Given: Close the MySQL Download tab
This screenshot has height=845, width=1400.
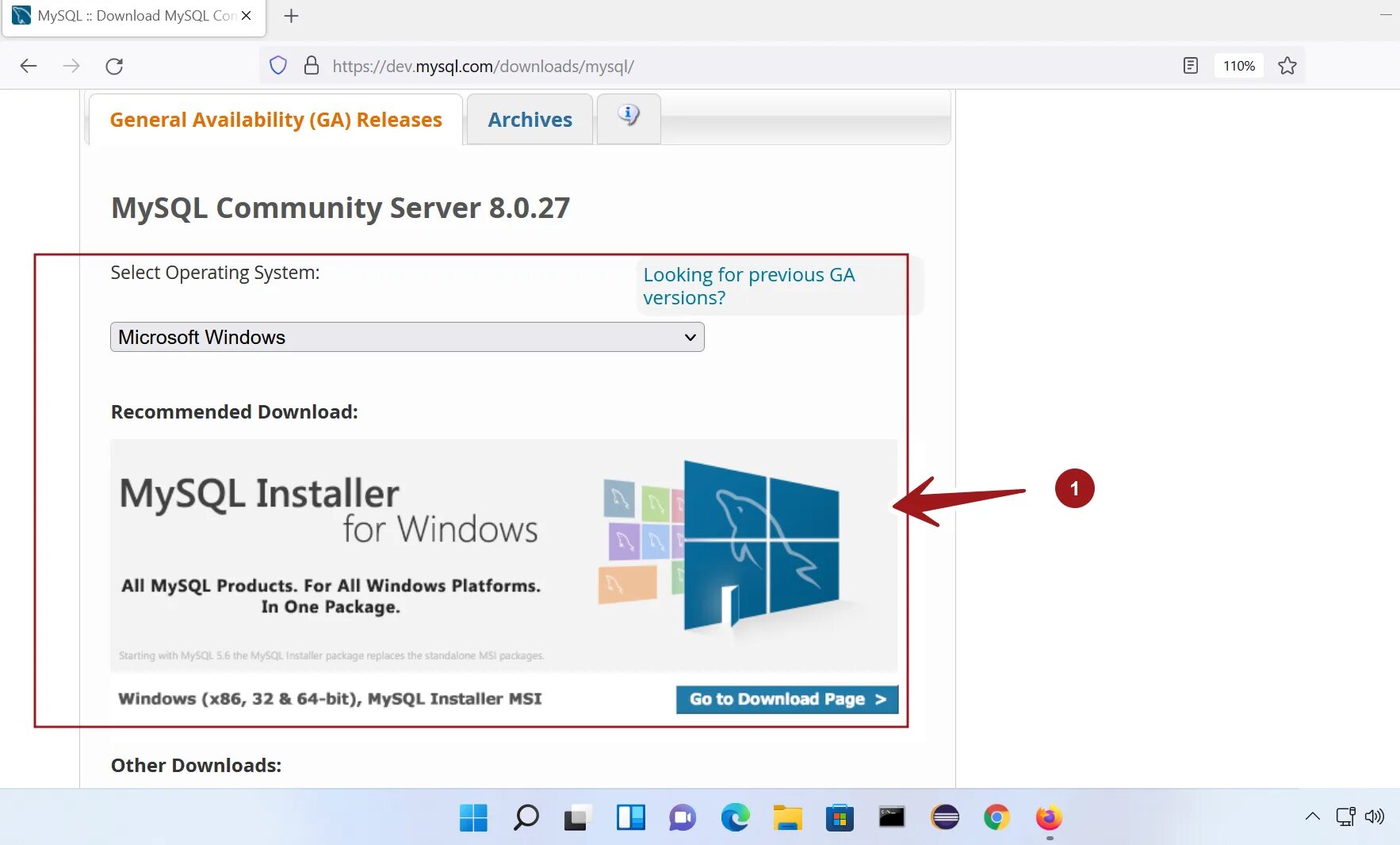Looking at the screenshot, I should coord(247,16).
